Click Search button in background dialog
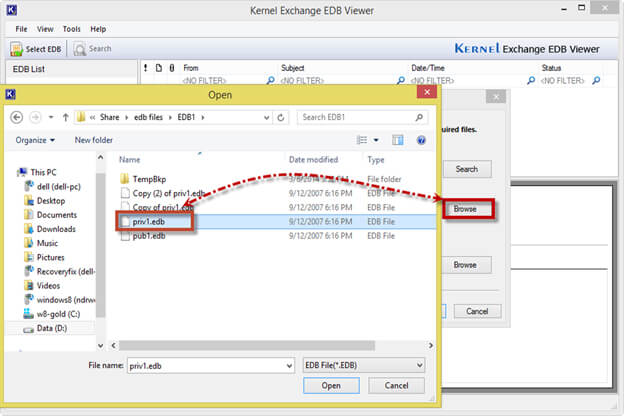Screen dimensions: 624x416 467,169
